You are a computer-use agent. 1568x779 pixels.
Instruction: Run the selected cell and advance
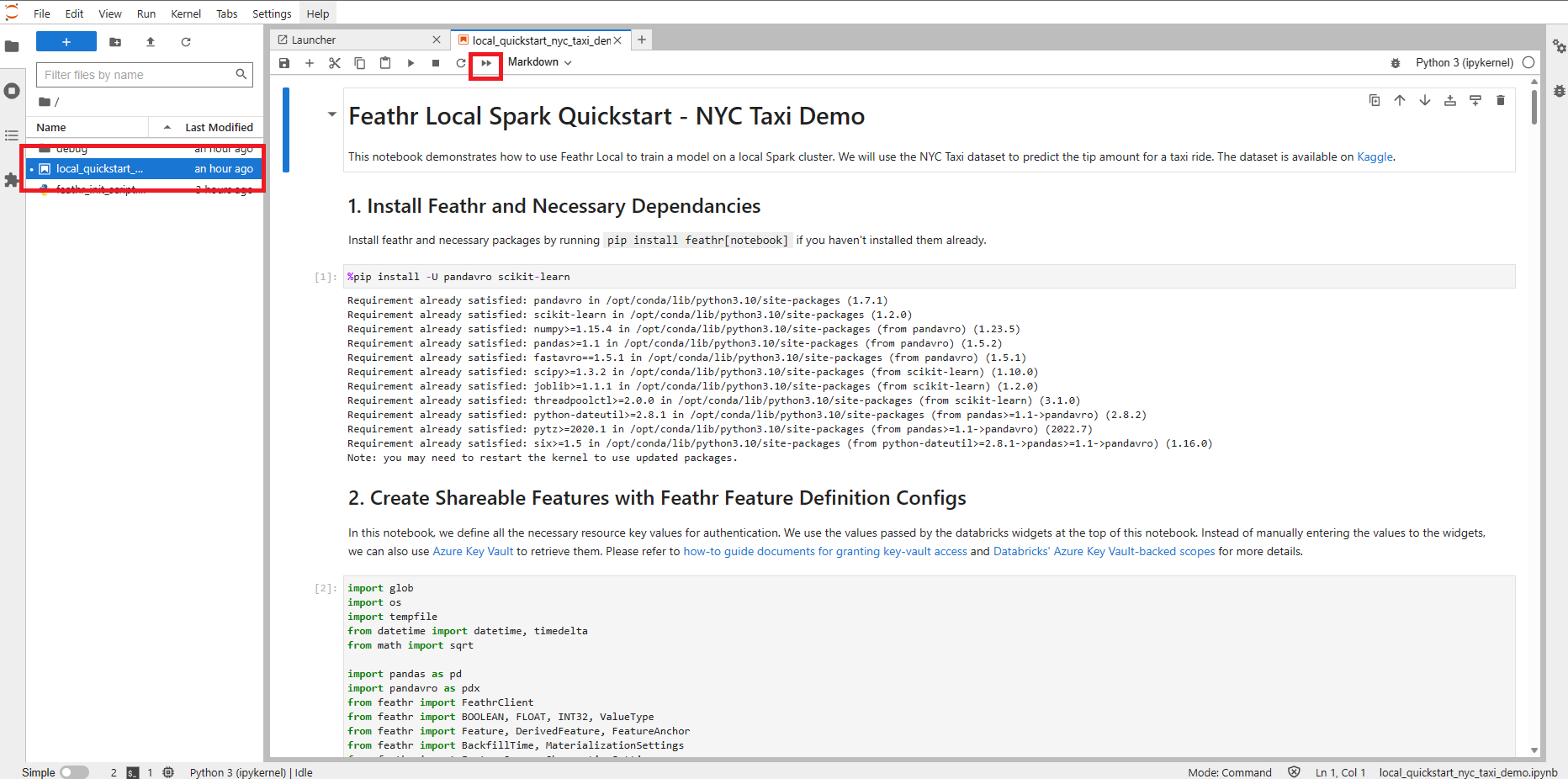click(x=411, y=63)
